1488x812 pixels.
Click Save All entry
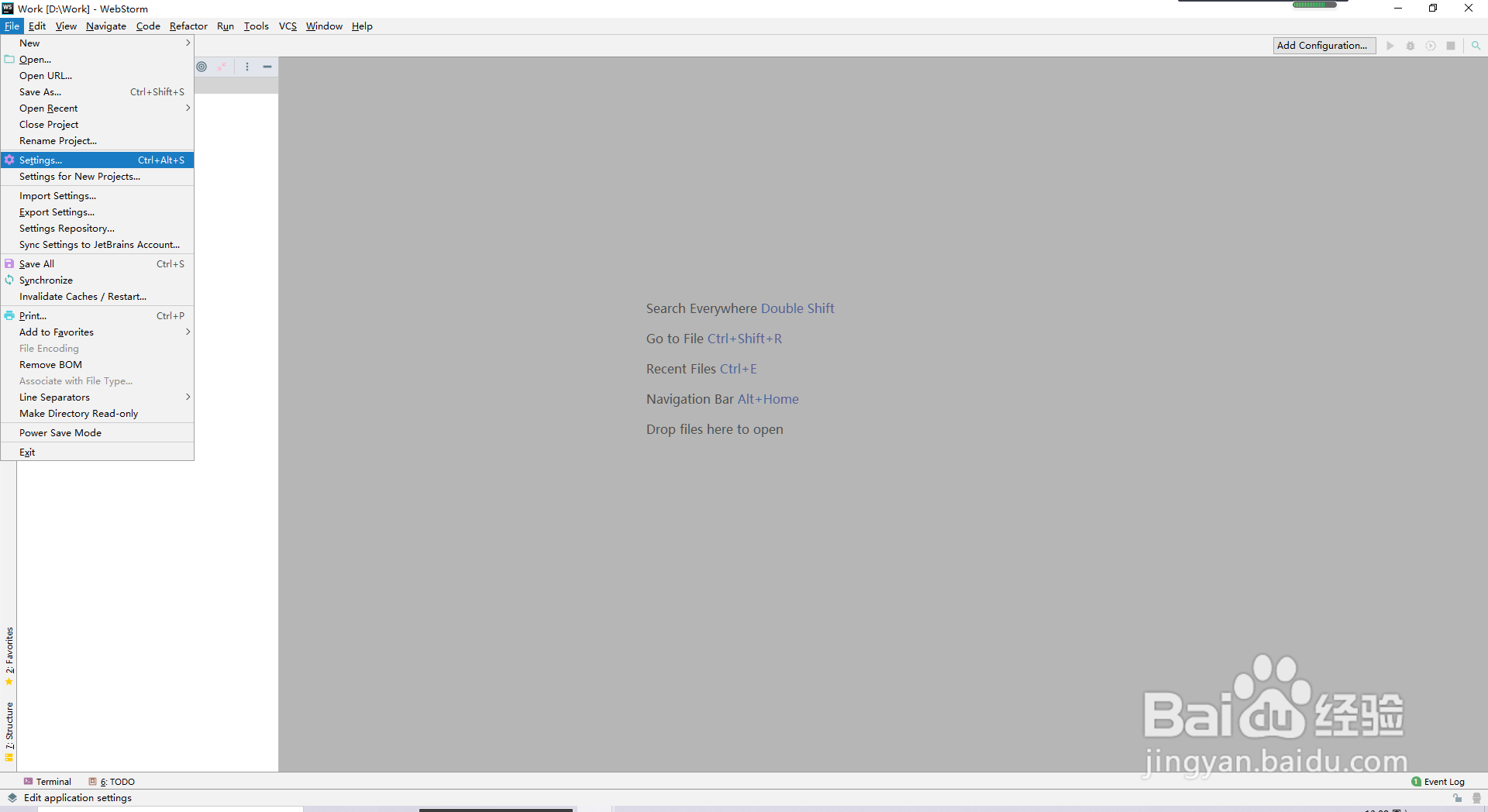tap(97, 264)
